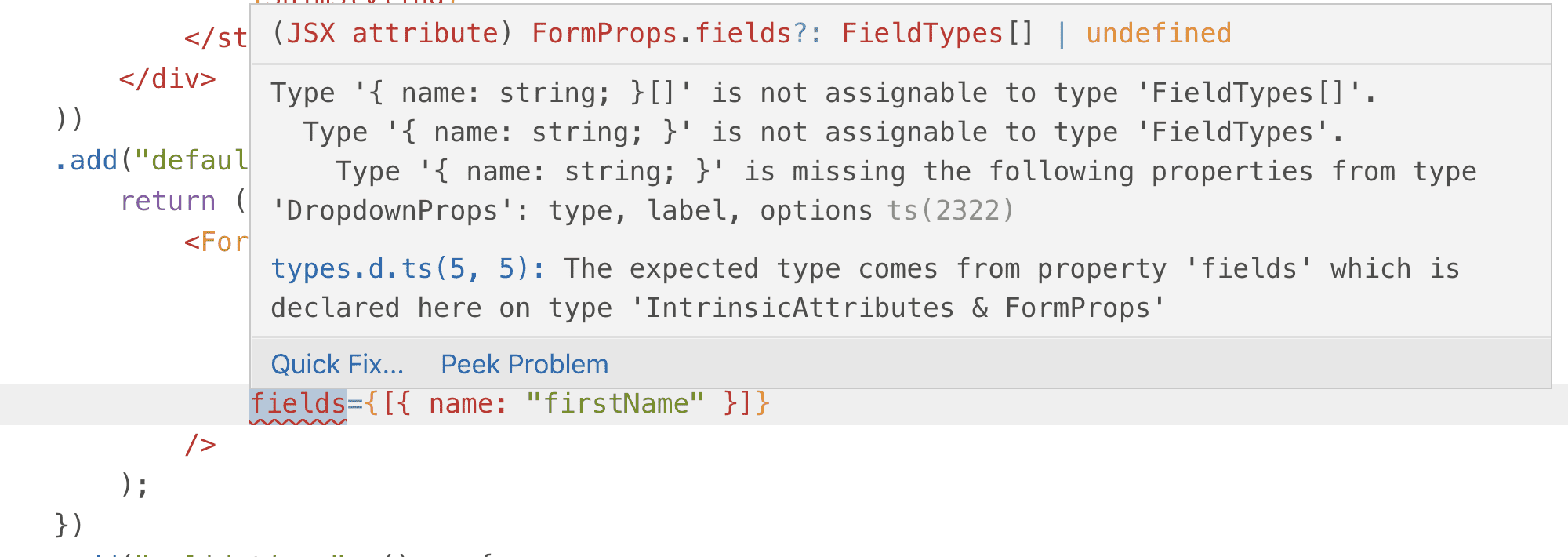Open Peek Problem in the hover
Viewport: 1568px width, 557px height.
524,365
